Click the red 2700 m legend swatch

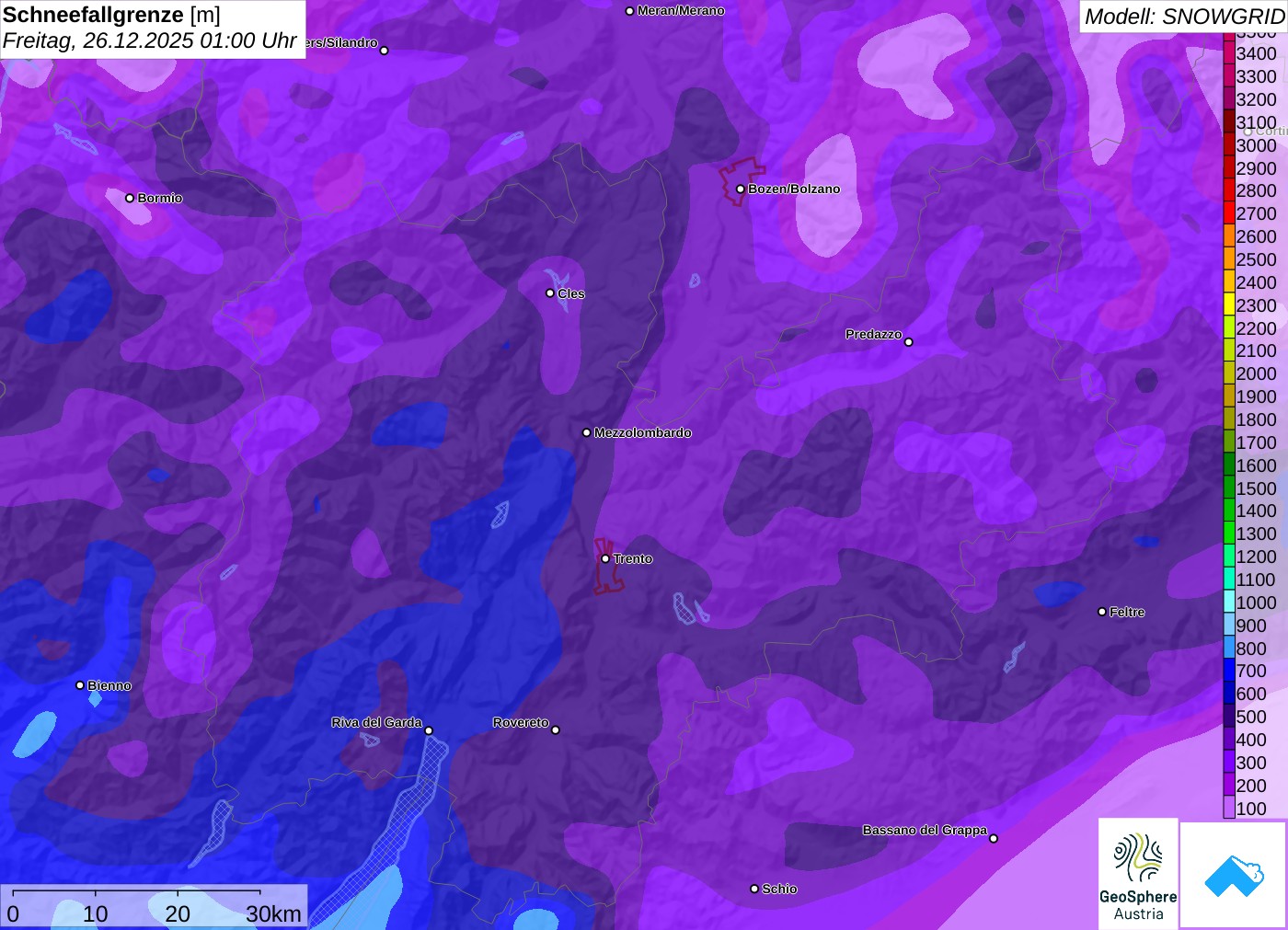1229,213
